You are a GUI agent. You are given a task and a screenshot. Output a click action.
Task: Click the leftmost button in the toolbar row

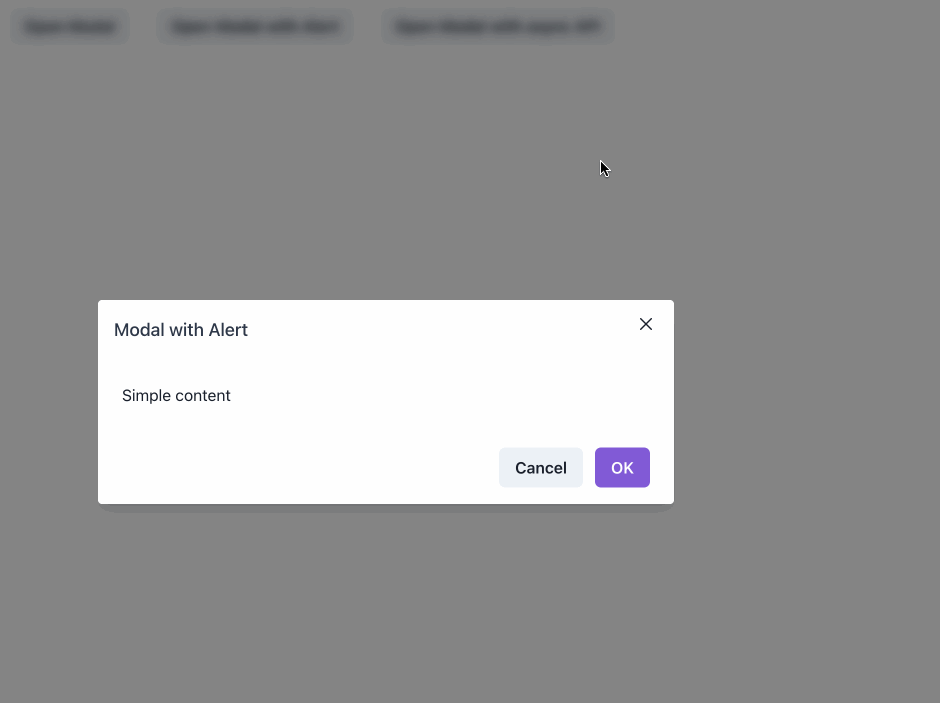pos(69,26)
